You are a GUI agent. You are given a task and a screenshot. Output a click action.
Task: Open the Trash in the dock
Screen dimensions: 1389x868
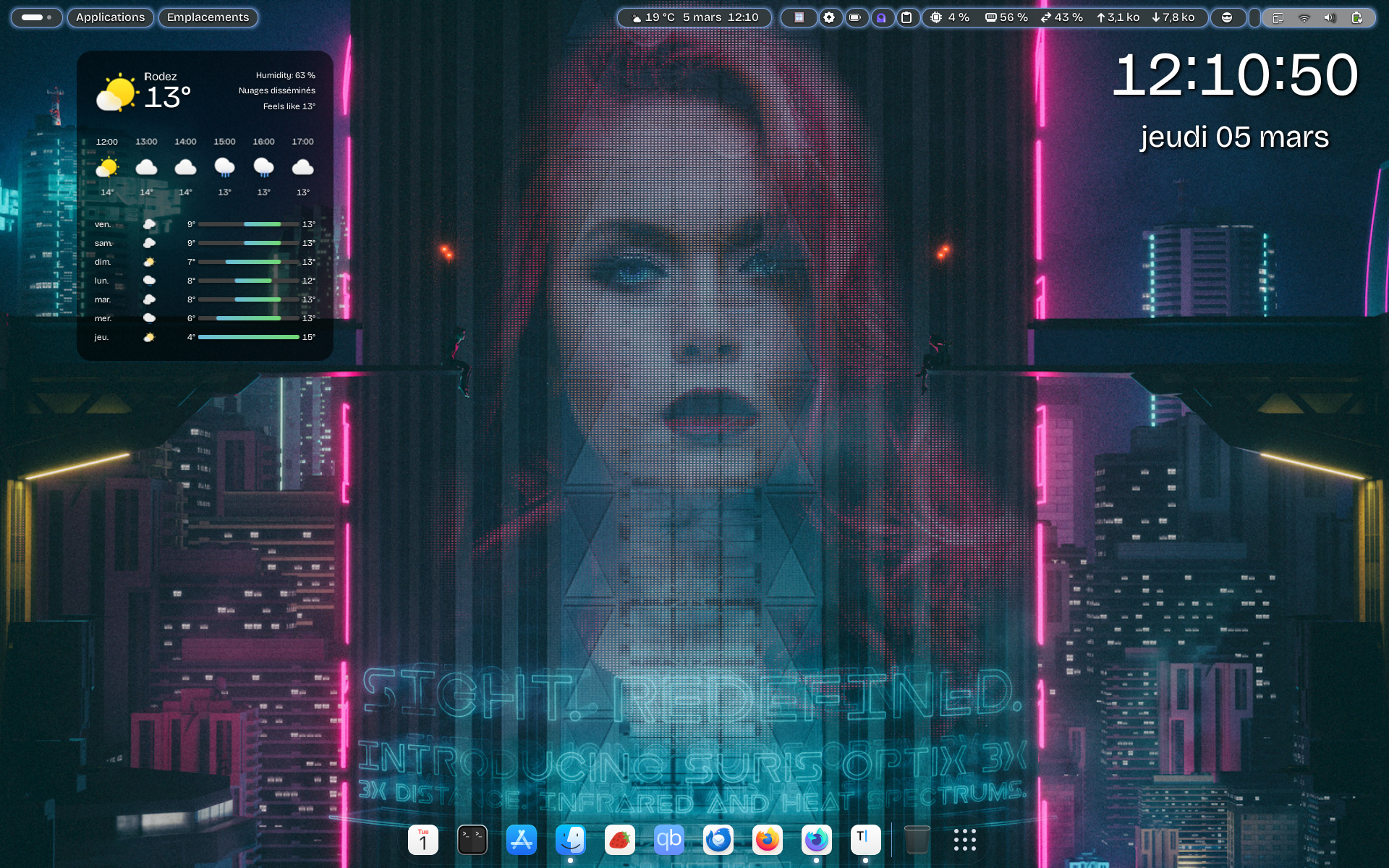pos(917,840)
